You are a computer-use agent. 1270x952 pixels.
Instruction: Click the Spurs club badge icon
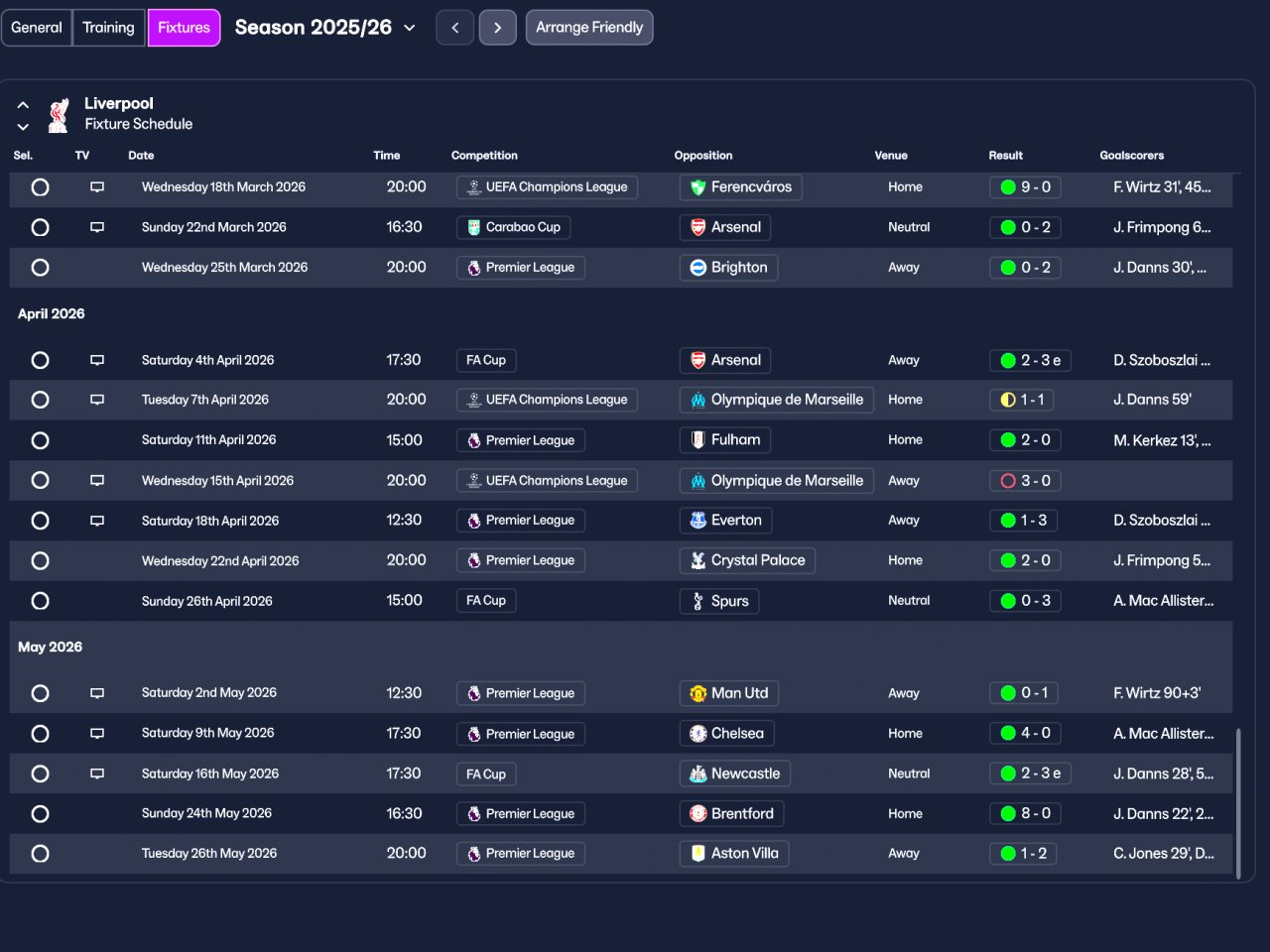pyautogui.click(x=698, y=601)
